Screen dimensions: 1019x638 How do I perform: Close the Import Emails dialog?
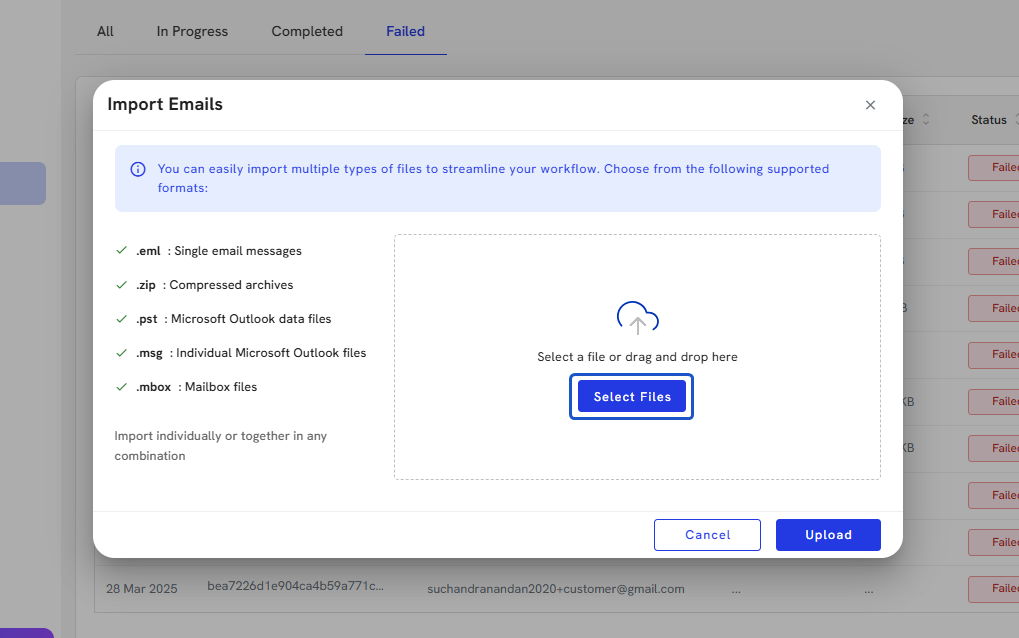[870, 105]
